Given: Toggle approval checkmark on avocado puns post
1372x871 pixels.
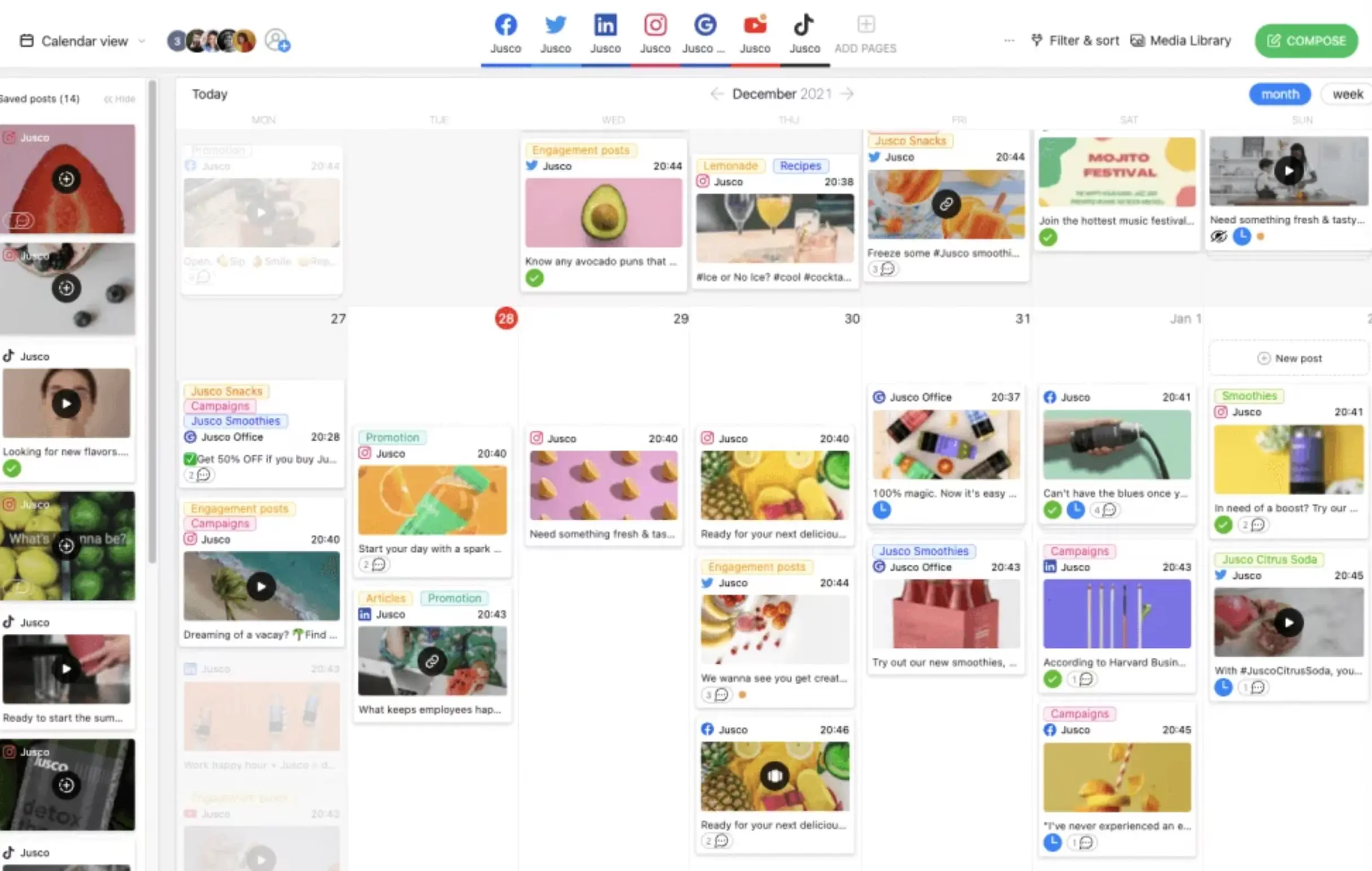Looking at the screenshot, I should [535, 278].
